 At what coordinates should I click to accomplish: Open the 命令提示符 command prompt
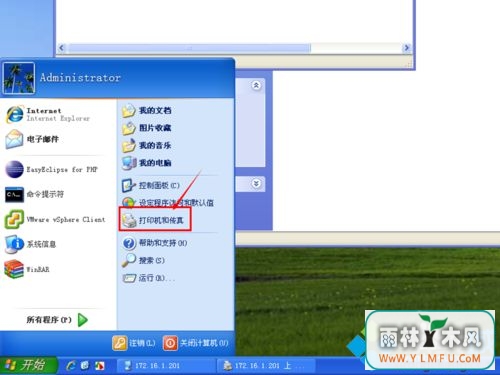tap(35, 194)
